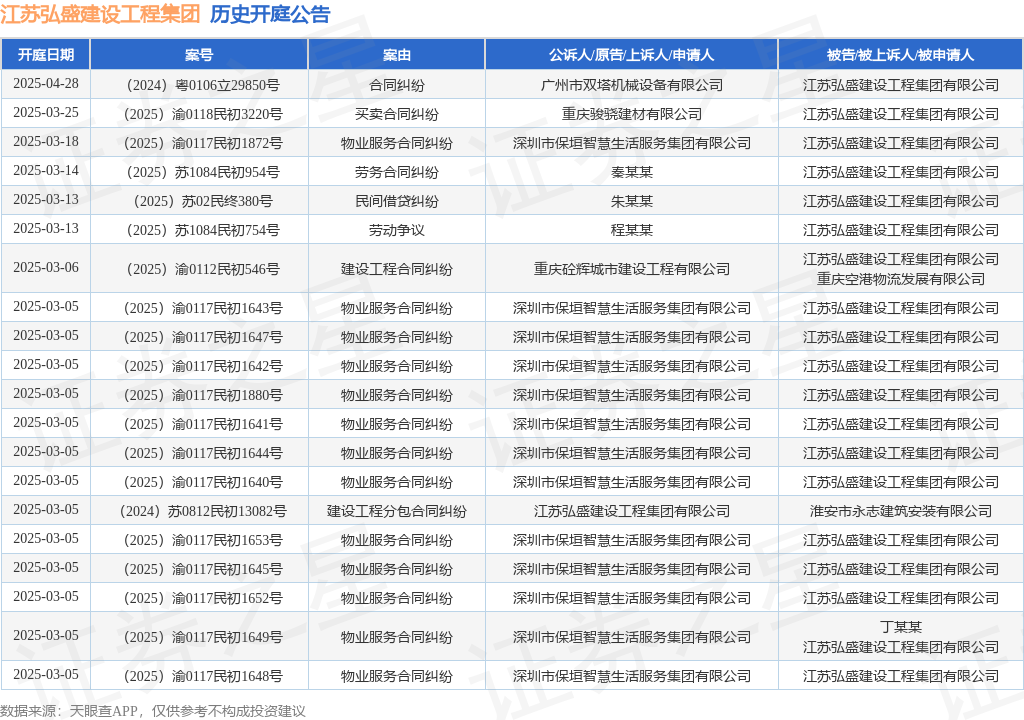This screenshot has height=720, width=1024.
Task: Click the 劳务合同纠纷 cell
Action: pos(396,172)
